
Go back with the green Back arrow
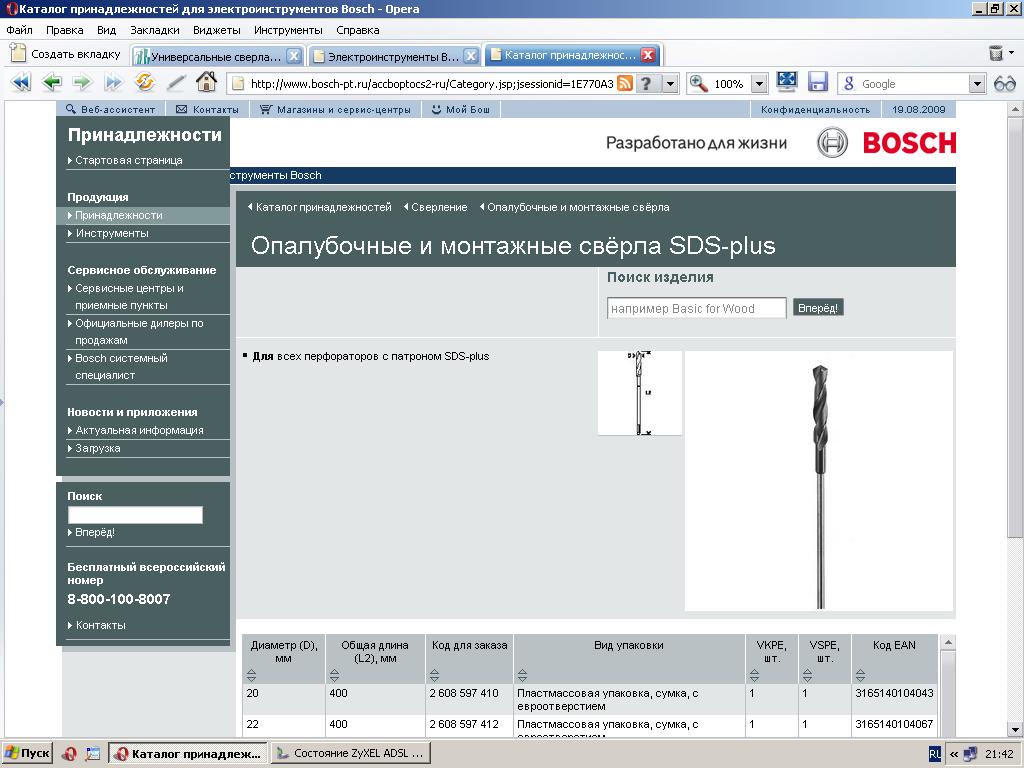(x=52, y=83)
